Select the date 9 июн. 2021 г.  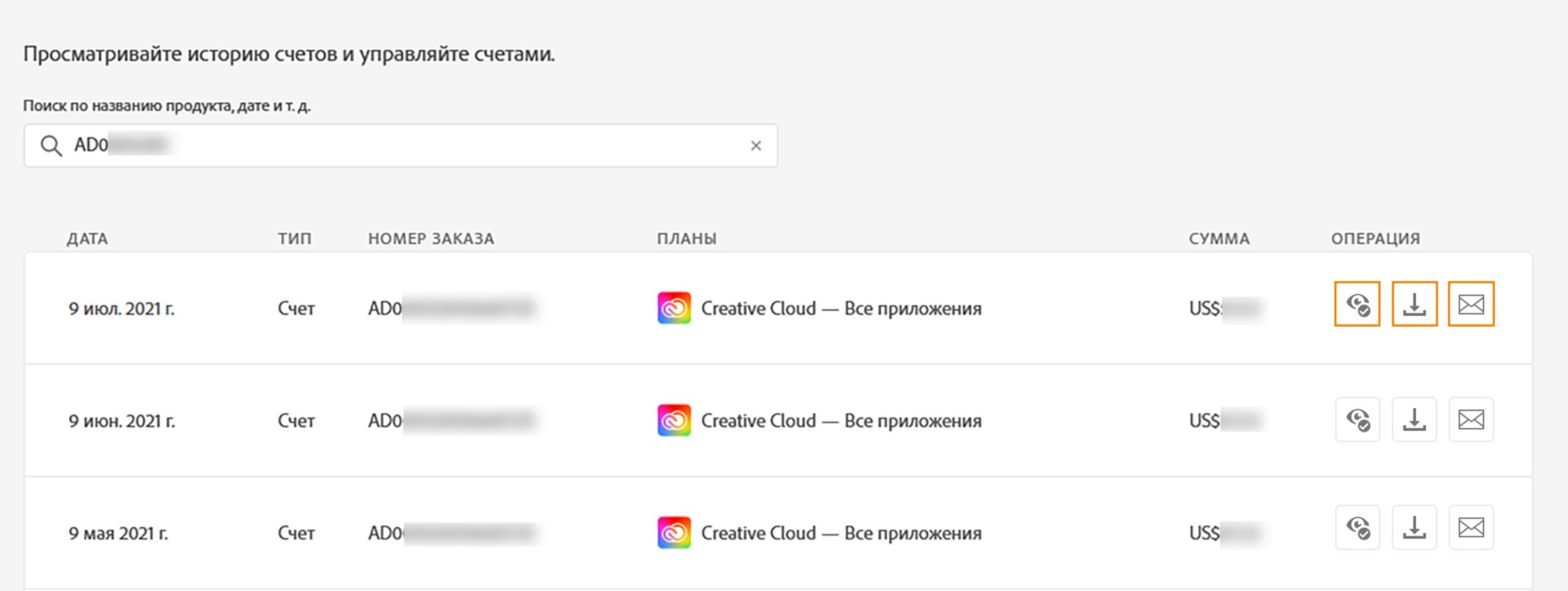[x=122, y=421]
